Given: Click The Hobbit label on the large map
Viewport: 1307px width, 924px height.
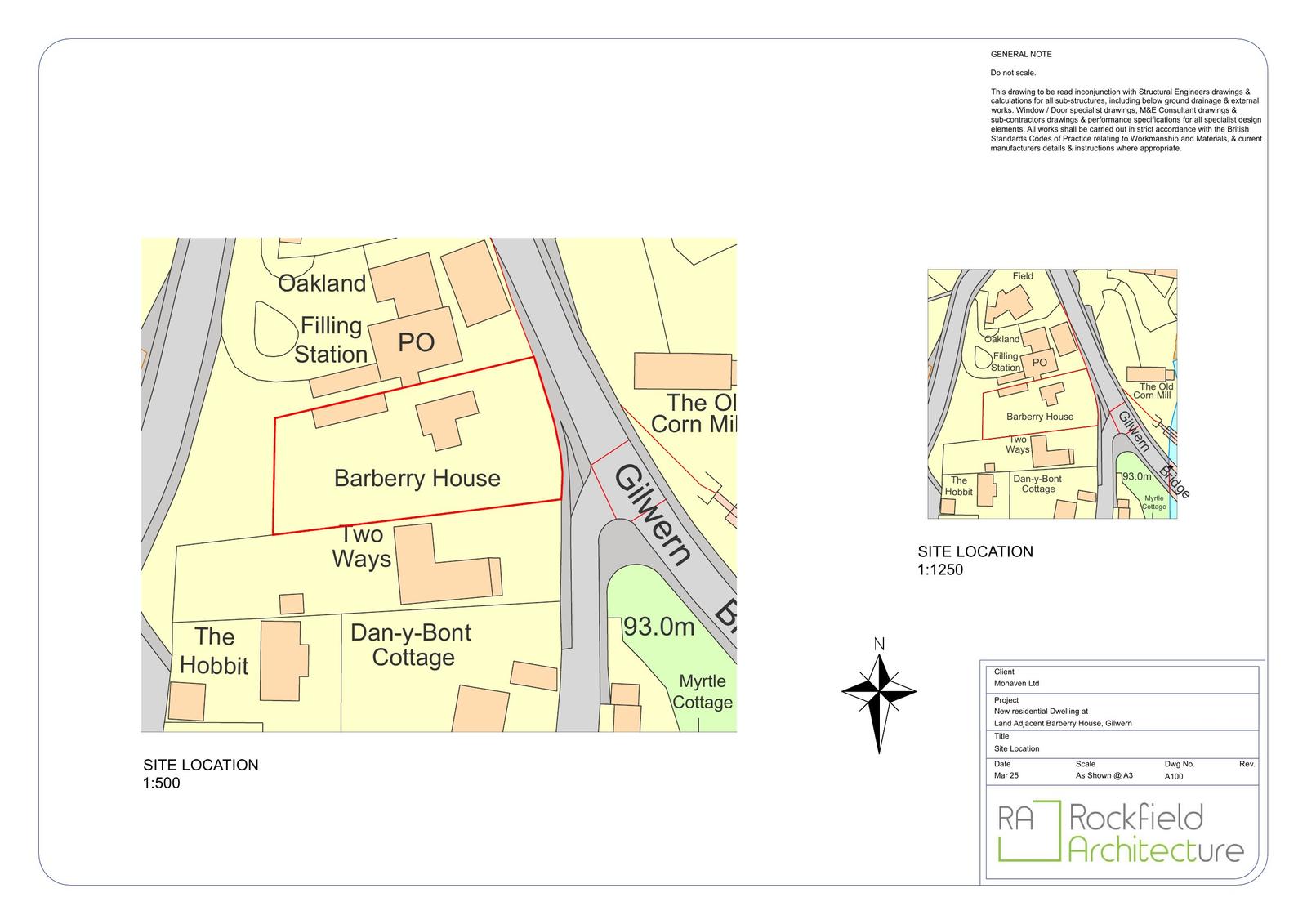Looking at the screenshot, I should (x=214, y=651).
